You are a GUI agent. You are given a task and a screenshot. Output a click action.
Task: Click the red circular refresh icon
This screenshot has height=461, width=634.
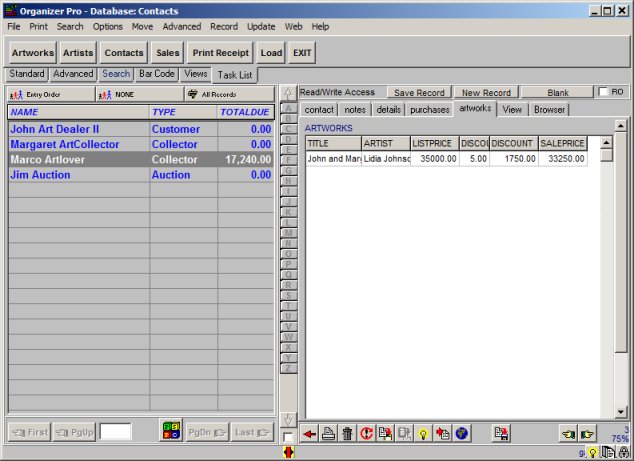click(x=366, y=434)
